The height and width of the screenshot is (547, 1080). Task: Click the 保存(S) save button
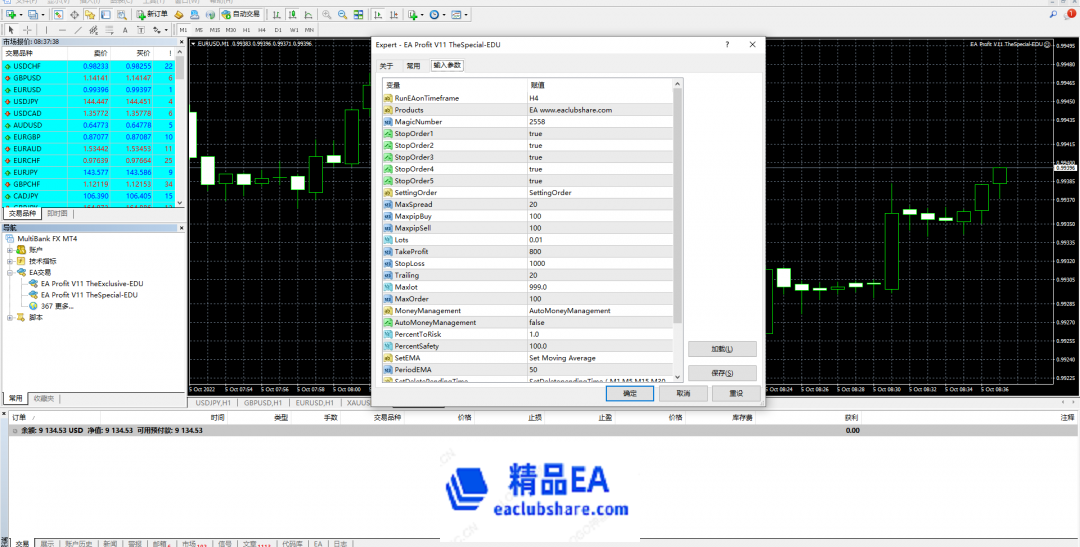pyautogui.click(x=722, y=373)
